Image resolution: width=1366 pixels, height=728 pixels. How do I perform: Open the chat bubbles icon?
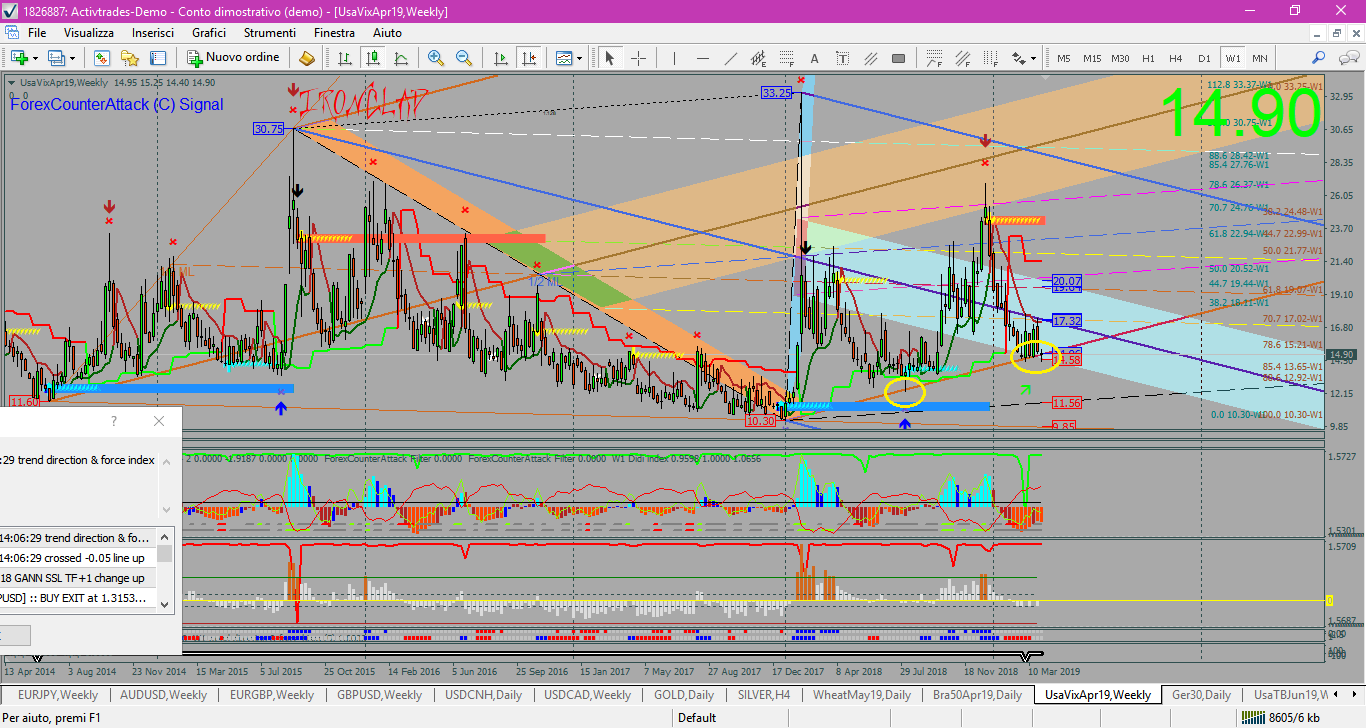click(x=1347, y=58)
